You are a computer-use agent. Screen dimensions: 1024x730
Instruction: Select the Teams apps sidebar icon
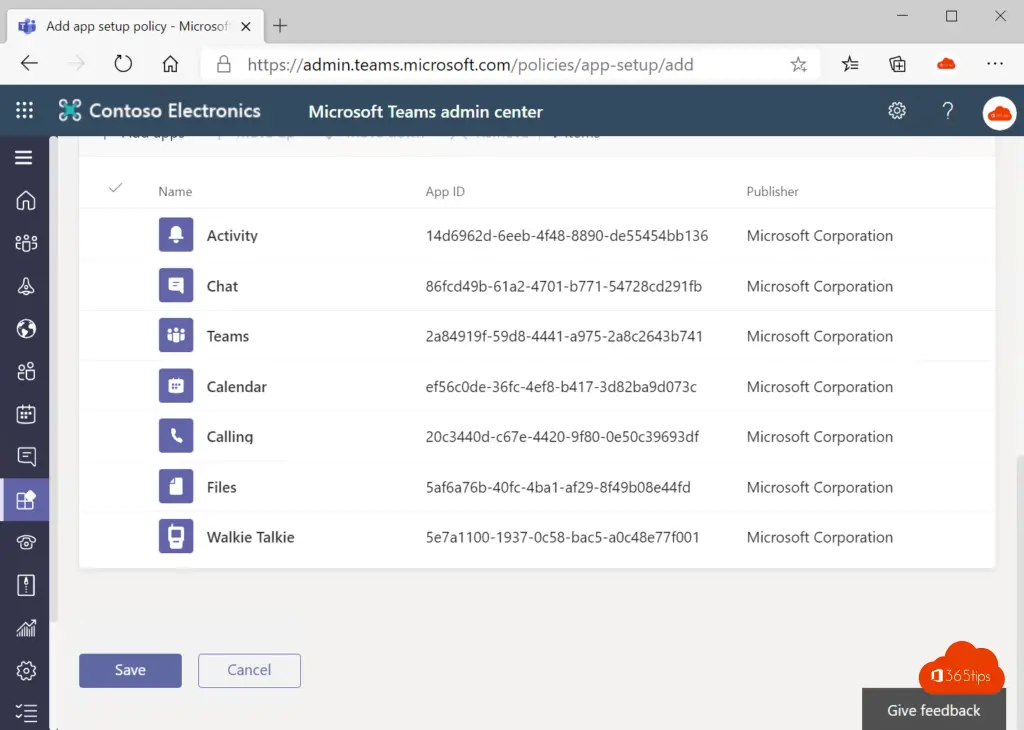[x=25, y=500]
